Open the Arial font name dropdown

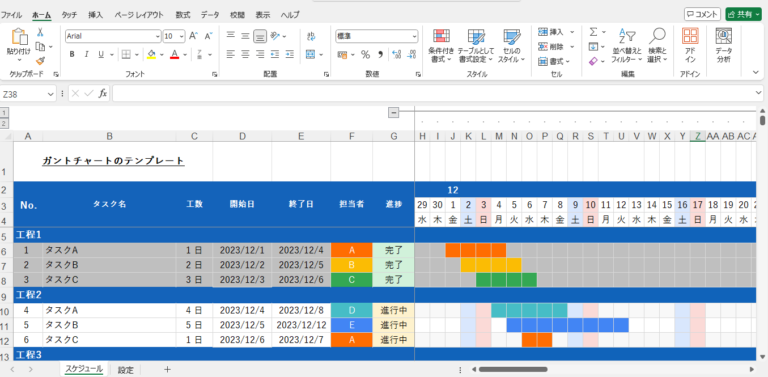158,36
